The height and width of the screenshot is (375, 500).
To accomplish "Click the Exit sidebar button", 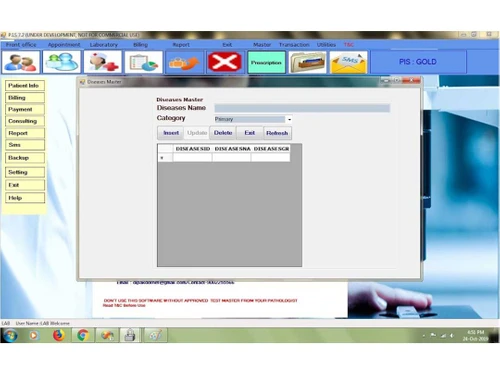I will click(x=25, y=185).
